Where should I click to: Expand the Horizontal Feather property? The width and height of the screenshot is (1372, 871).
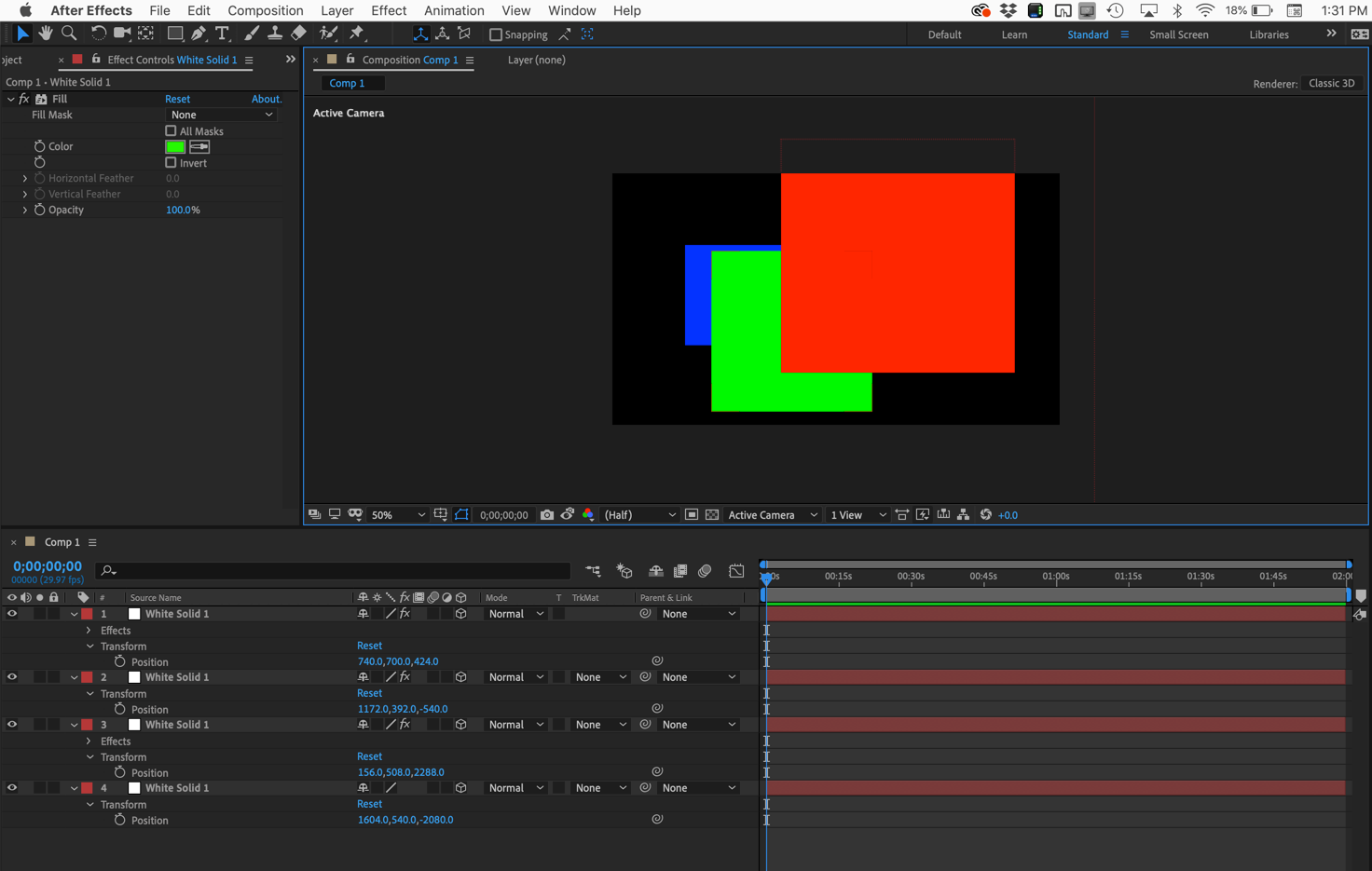[25, 178]
